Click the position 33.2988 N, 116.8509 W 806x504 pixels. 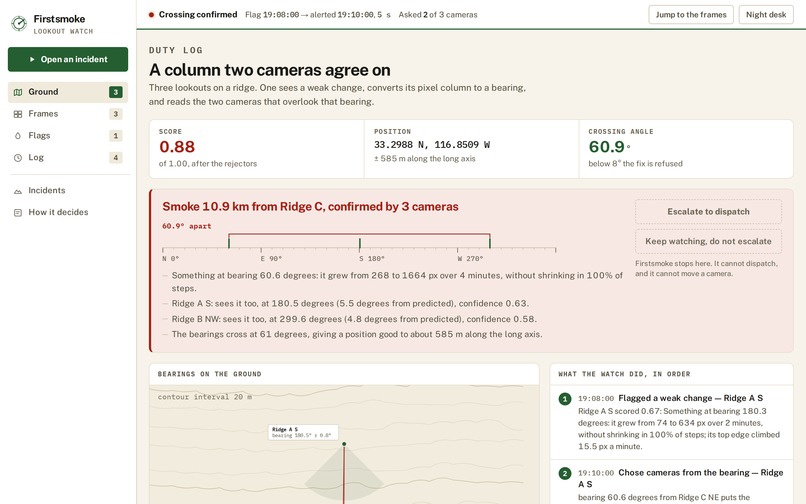click(432, 145)
